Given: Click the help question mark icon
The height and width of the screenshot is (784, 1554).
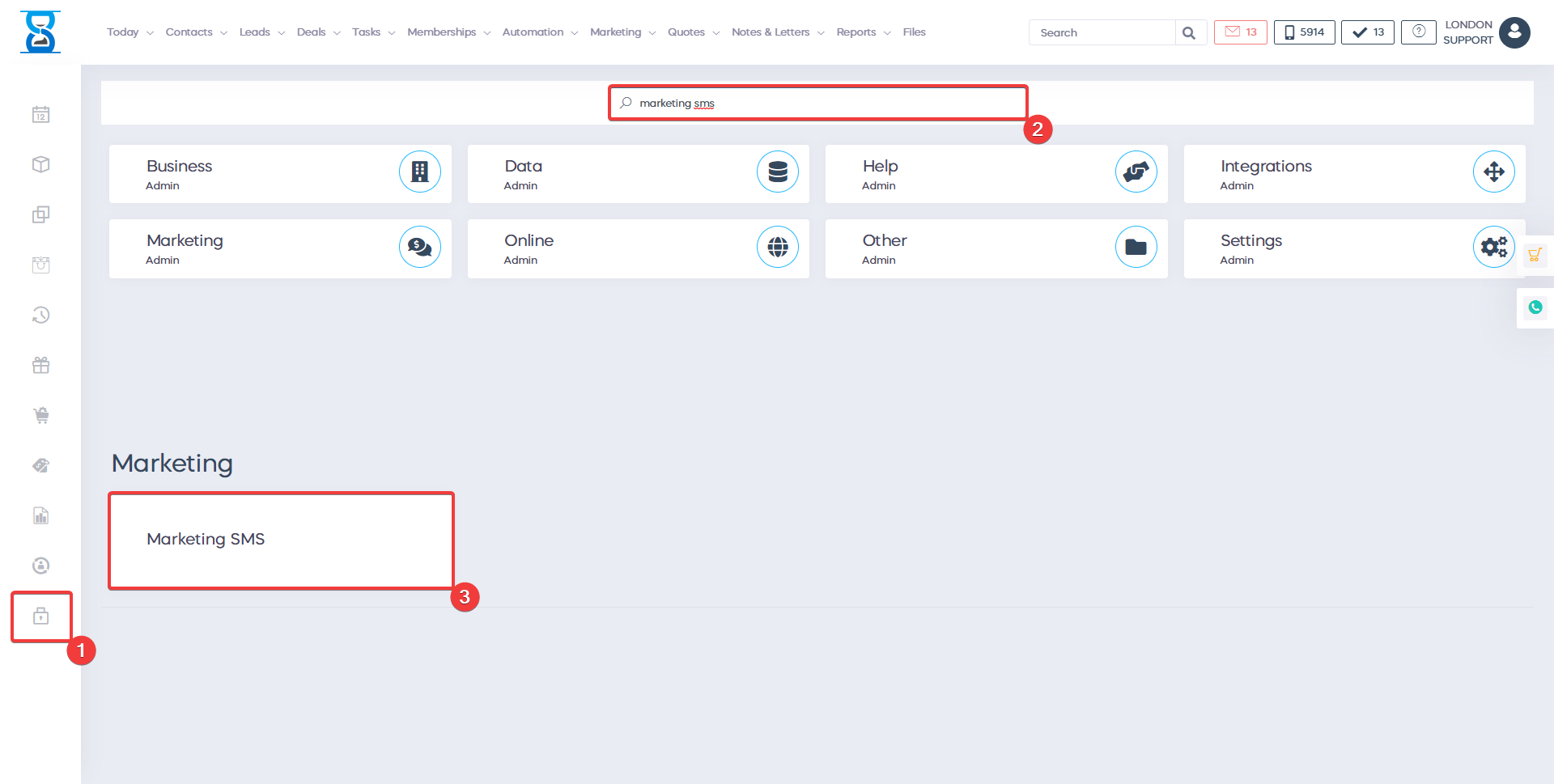Looking at the screenshot, I should pos(1418,32).
